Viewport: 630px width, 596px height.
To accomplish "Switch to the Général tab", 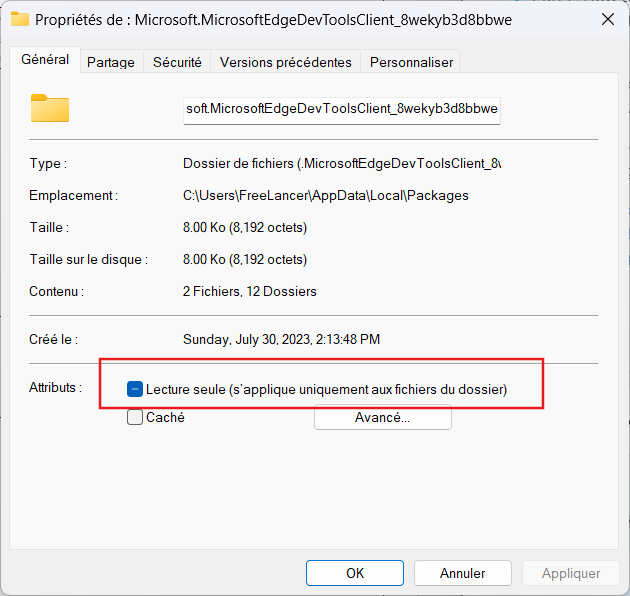I will tap(45, 60).
